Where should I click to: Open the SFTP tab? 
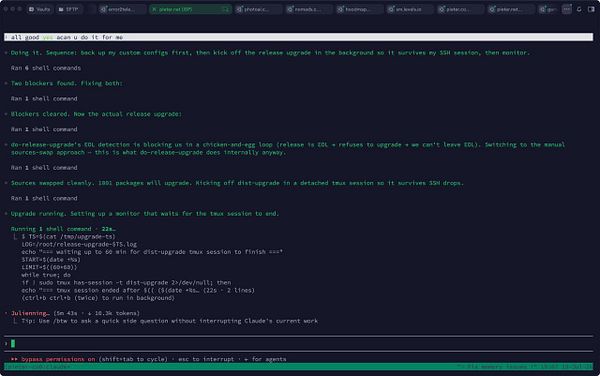[x=68, y=9]
